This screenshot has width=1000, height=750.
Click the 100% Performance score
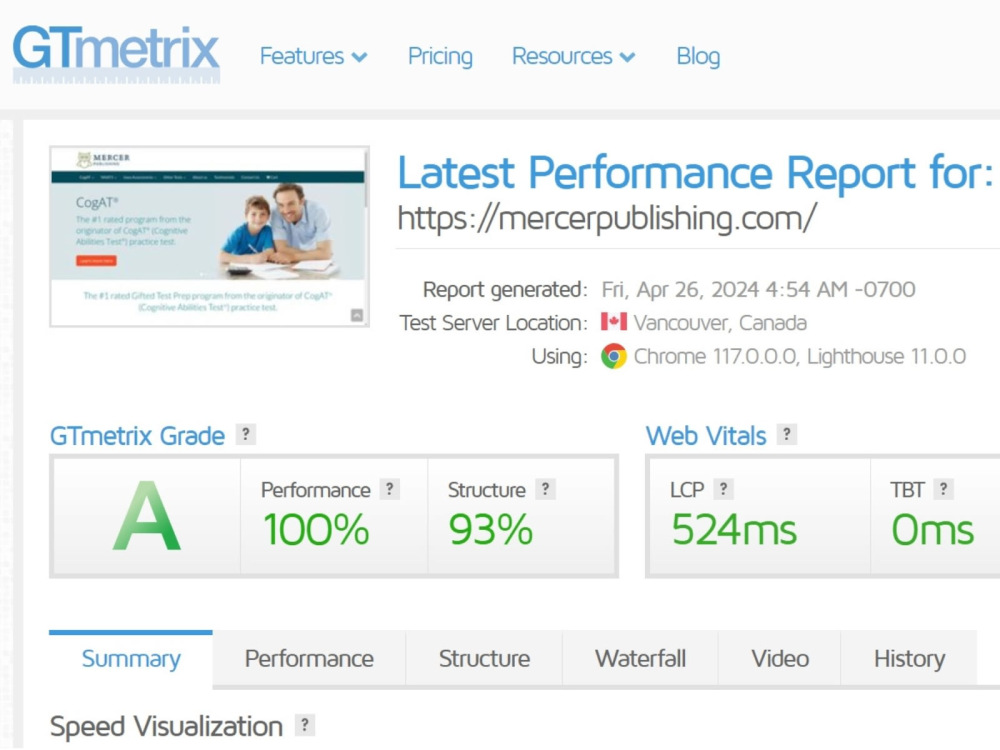pyautogui.click(x=316, y=529)
